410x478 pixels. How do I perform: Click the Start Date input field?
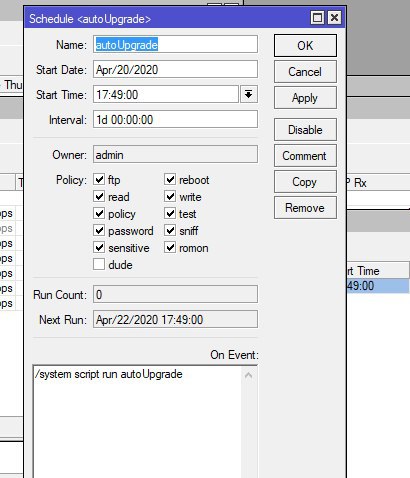(175, 69)
